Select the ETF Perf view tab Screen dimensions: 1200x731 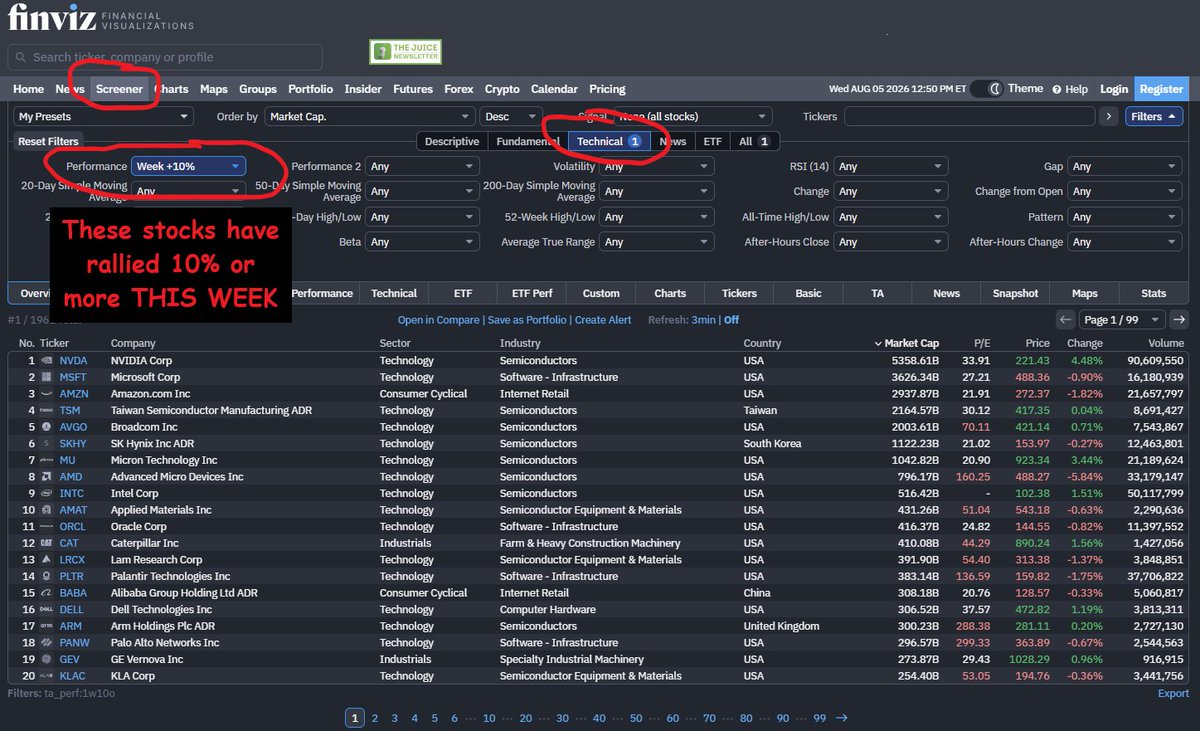[x=532, y=293]
